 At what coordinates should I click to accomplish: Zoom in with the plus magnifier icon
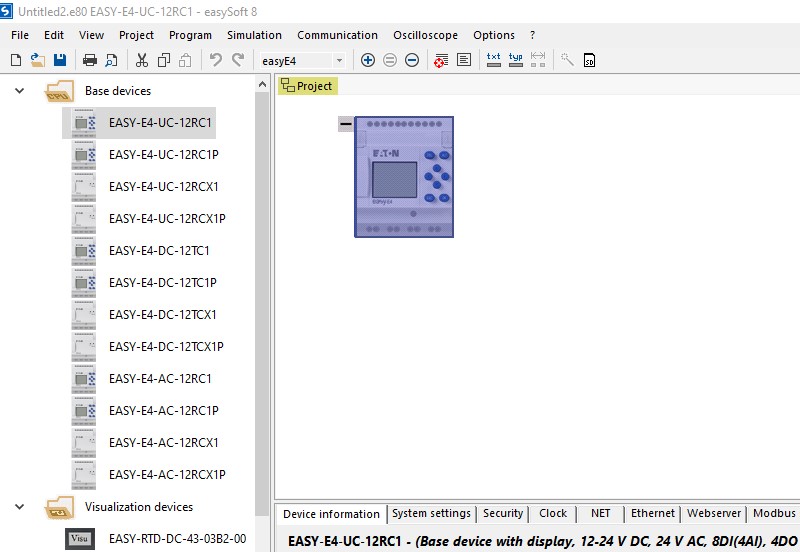tap(367, 60)
